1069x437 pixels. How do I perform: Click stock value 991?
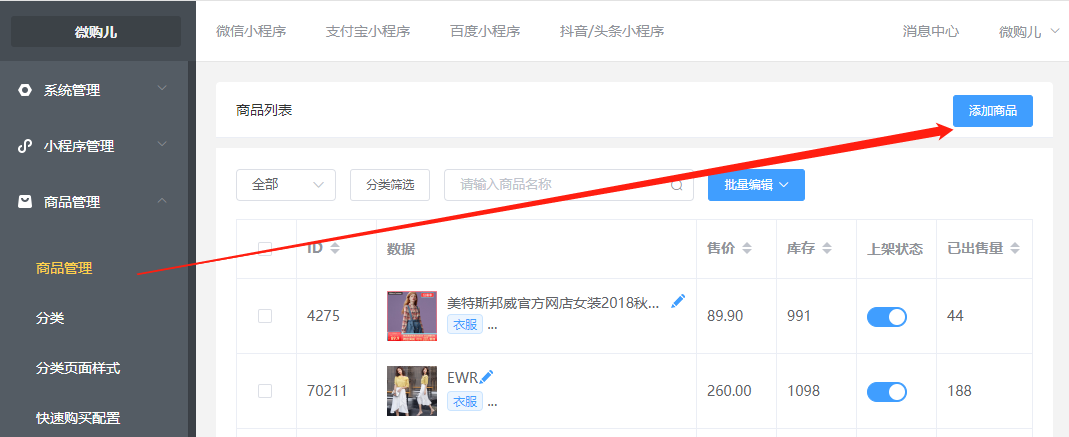(x=799, y=316)
